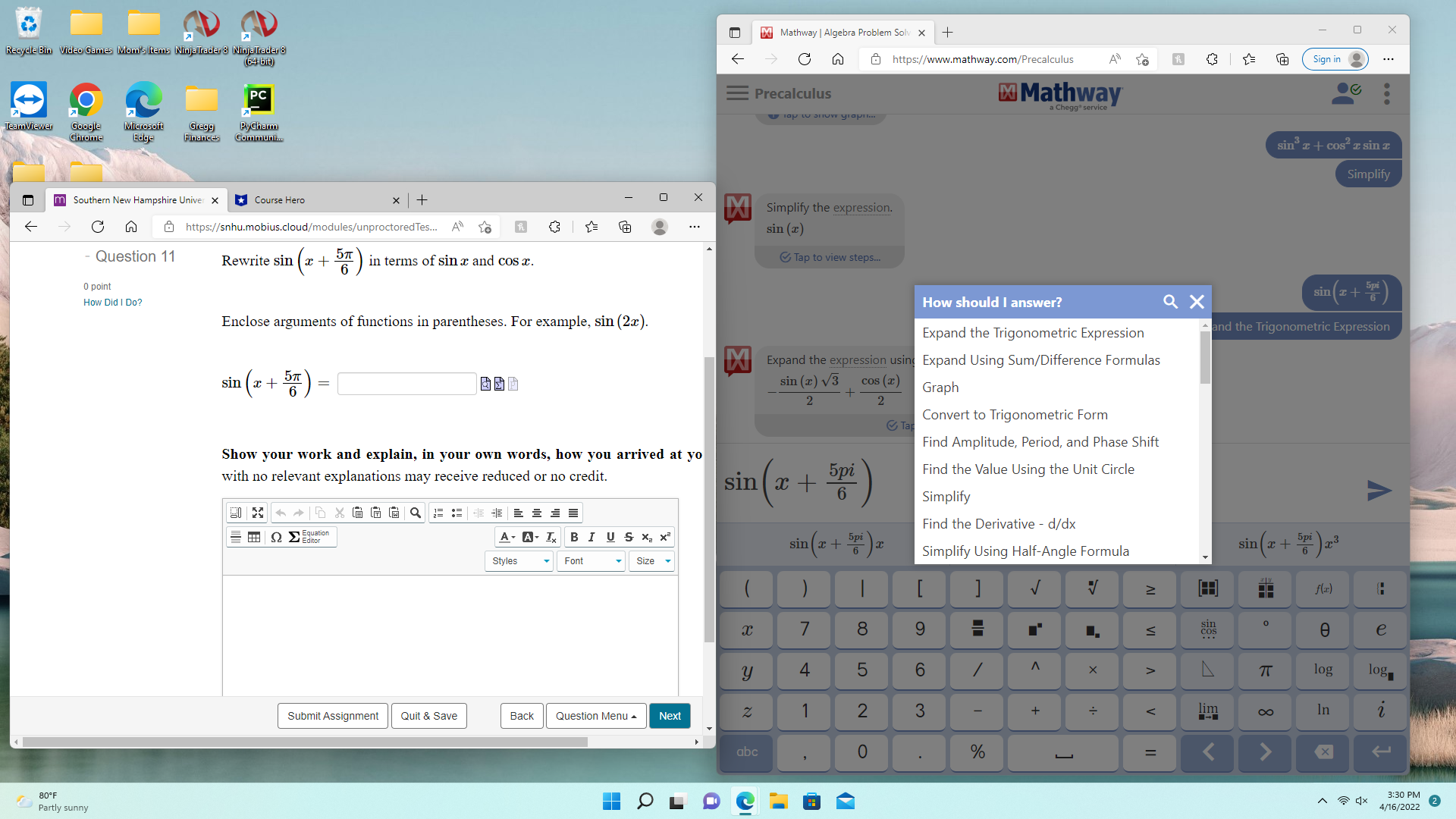The image size is (1456, 819).
Task: Click the infinity symbol on the keypad
Action: click(x=1264, y=711)
